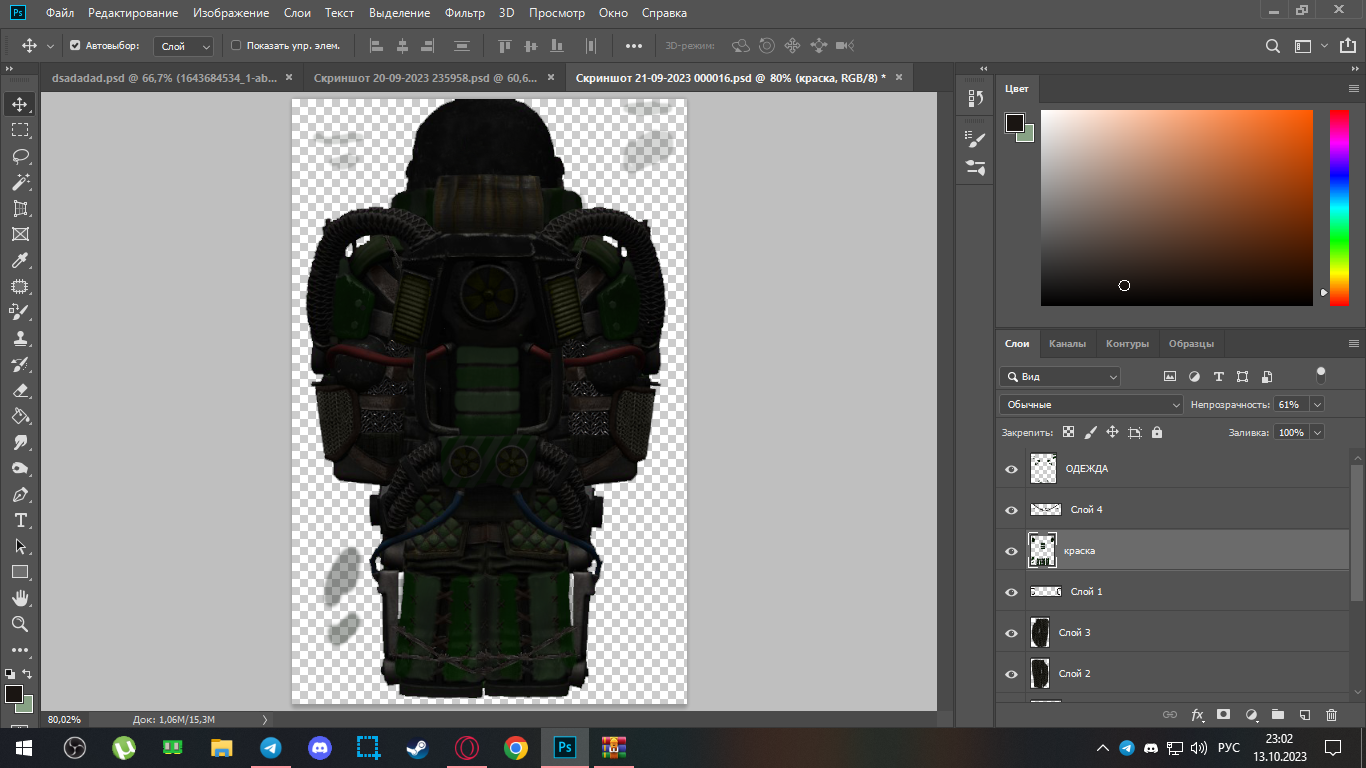Click the Lock all padlock icon
This screenshot has height=768, width=1366.
click(1157, 432)
